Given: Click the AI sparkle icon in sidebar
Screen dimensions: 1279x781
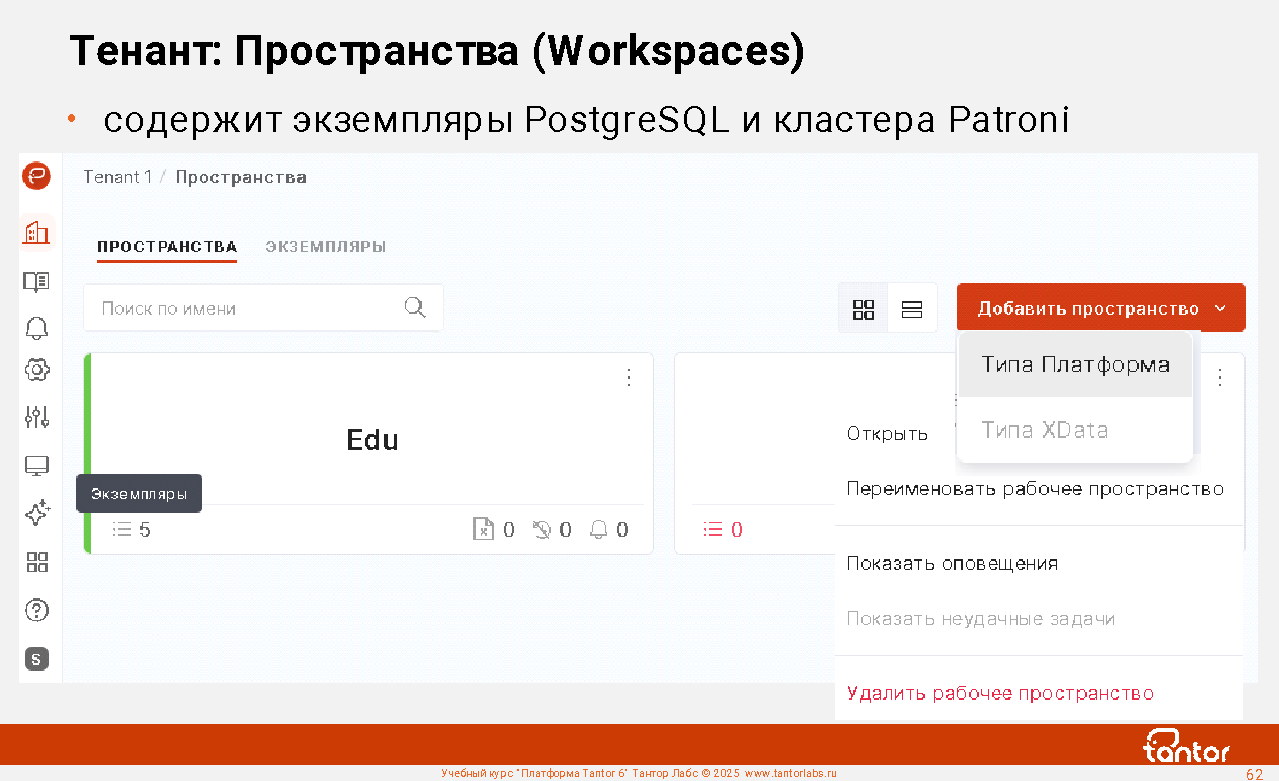Looking at the screenshot, I should click(x=37, y=514).
